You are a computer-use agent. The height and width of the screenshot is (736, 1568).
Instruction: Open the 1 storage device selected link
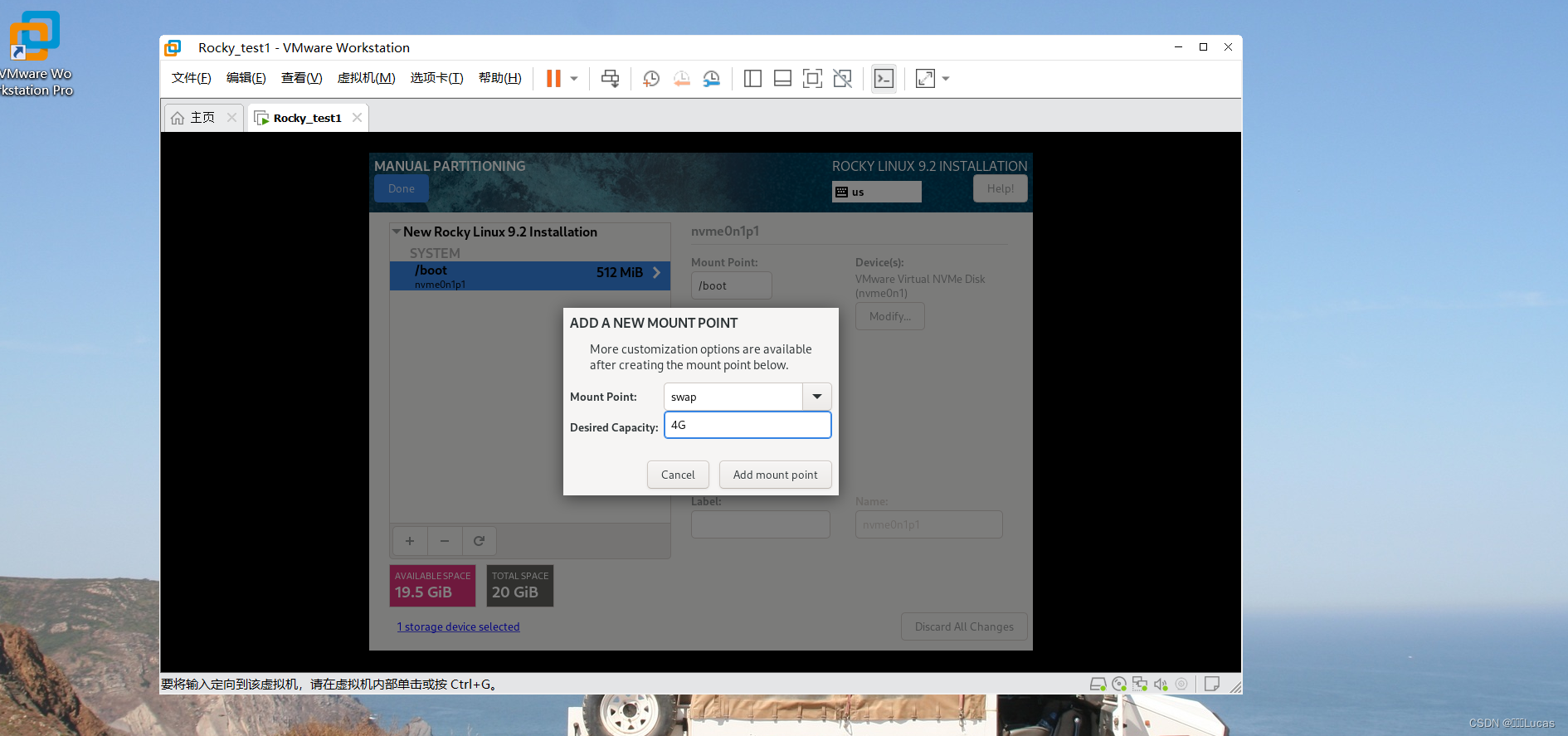tap(458, 626)
